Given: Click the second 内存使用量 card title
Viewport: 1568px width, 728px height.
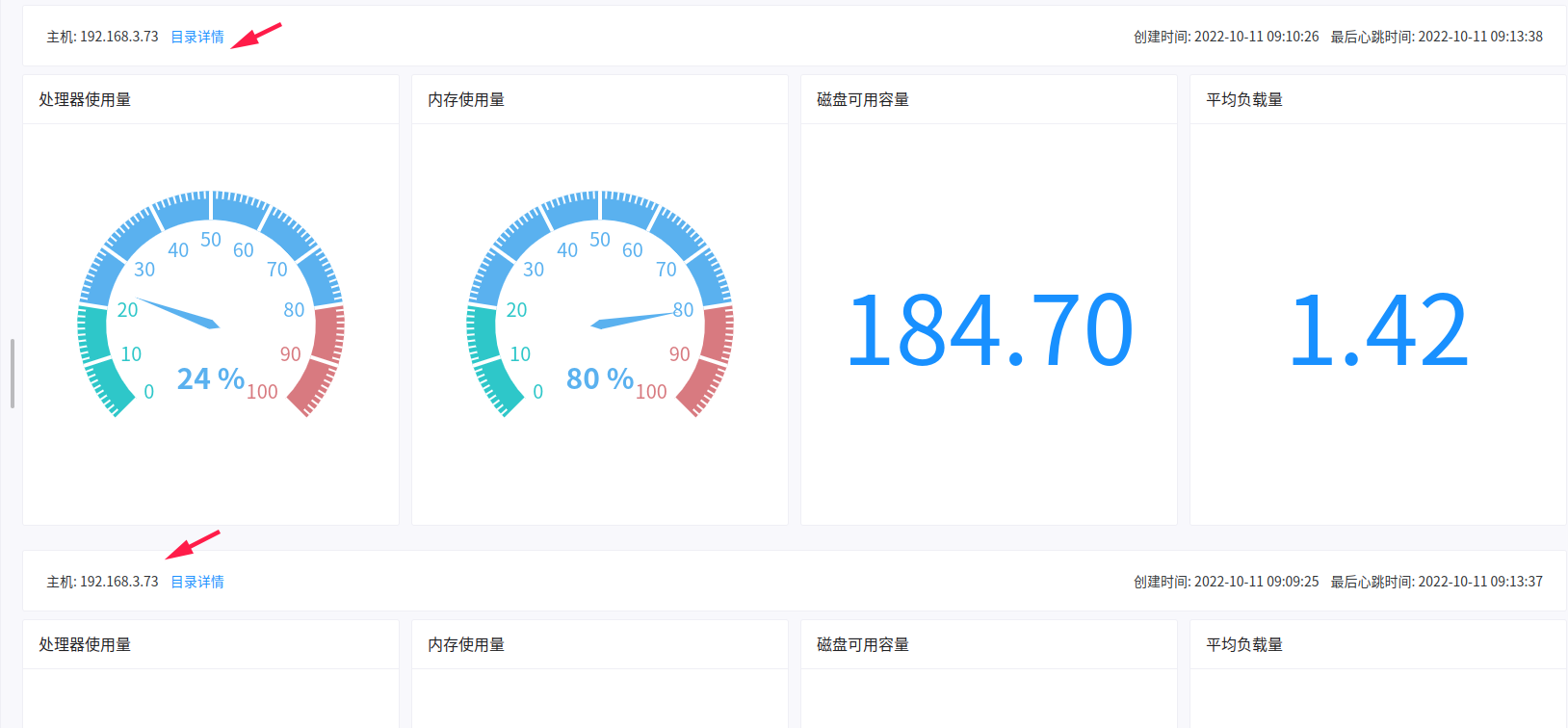Looking at the screenshot, I should tap(466, 645).
